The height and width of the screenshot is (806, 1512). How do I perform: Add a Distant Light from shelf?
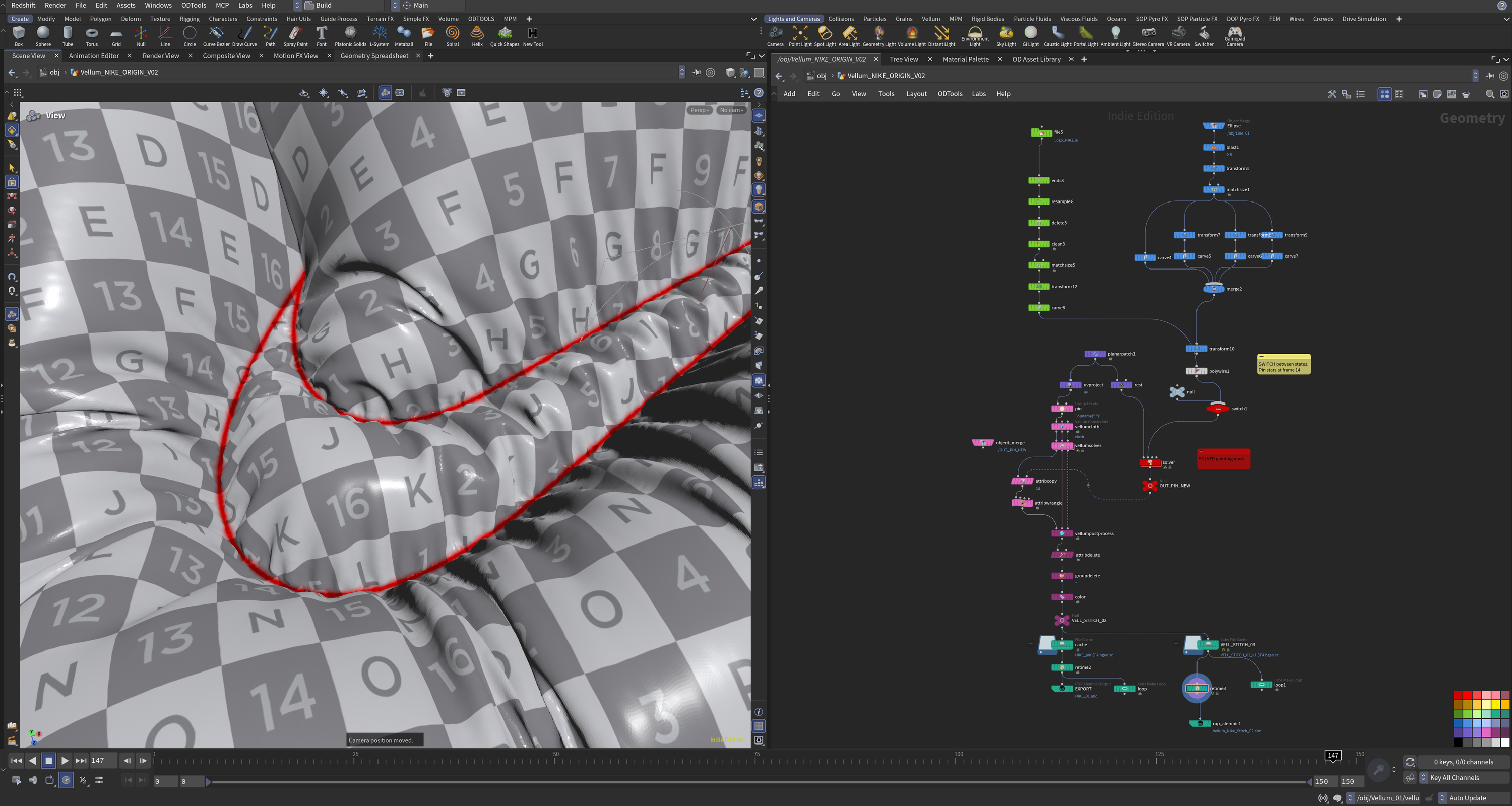tap(941, 36)
